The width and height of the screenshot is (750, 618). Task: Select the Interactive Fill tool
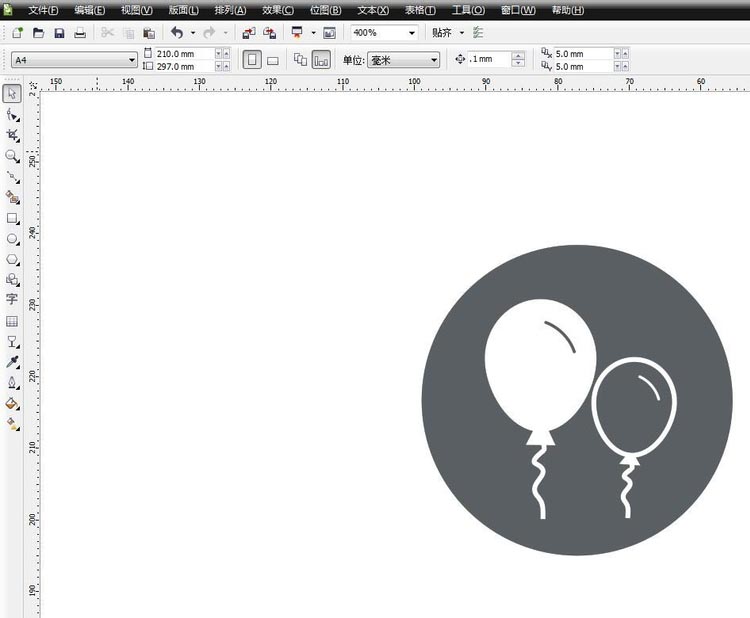coord(12,424)
